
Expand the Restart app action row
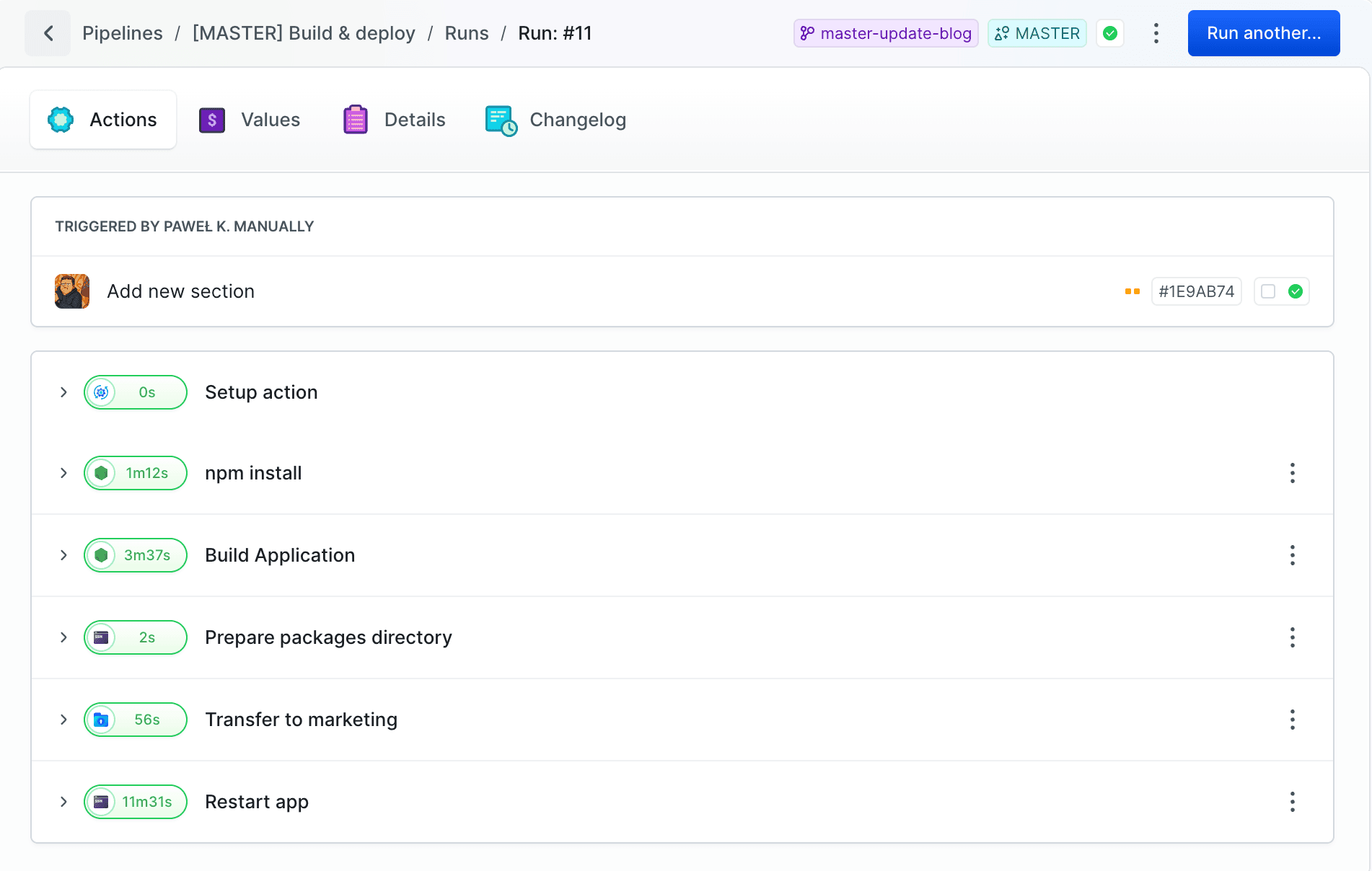coord(63,802)
